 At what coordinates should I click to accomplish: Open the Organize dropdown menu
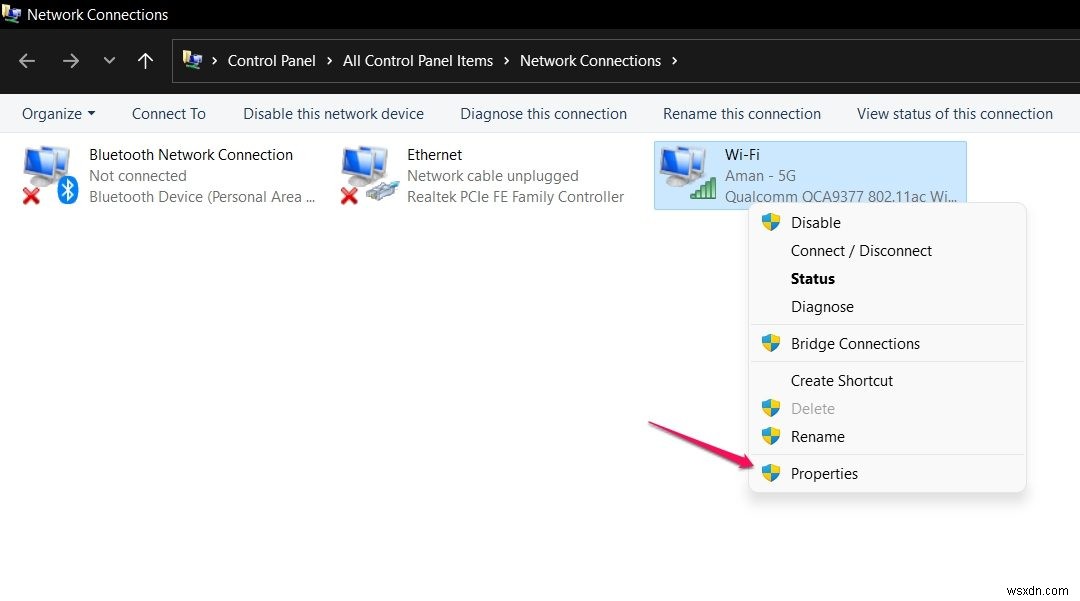[58, 114]
